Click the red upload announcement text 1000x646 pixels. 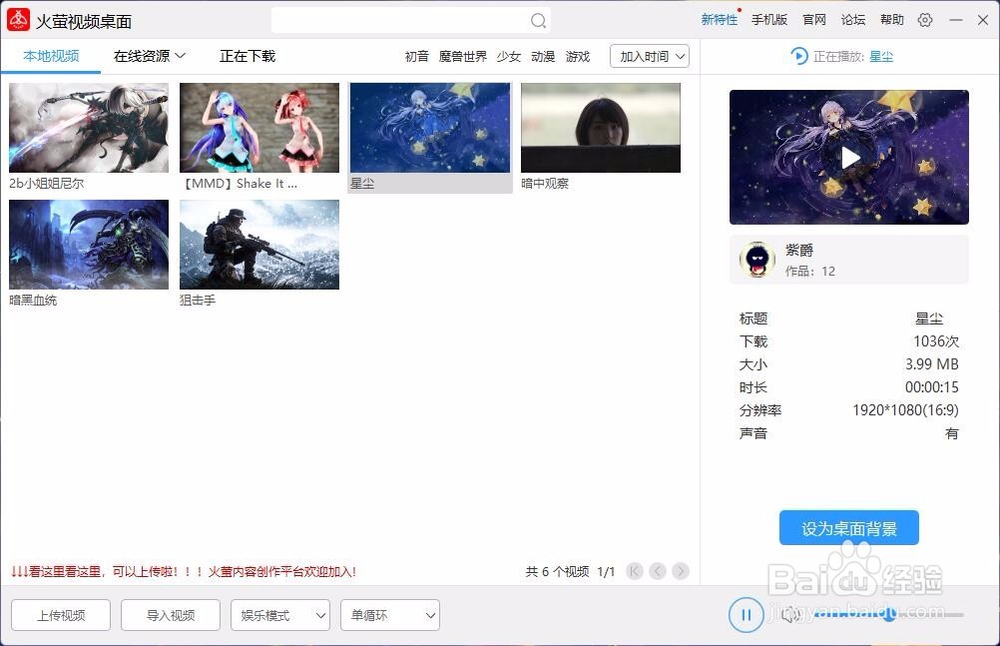183,571
